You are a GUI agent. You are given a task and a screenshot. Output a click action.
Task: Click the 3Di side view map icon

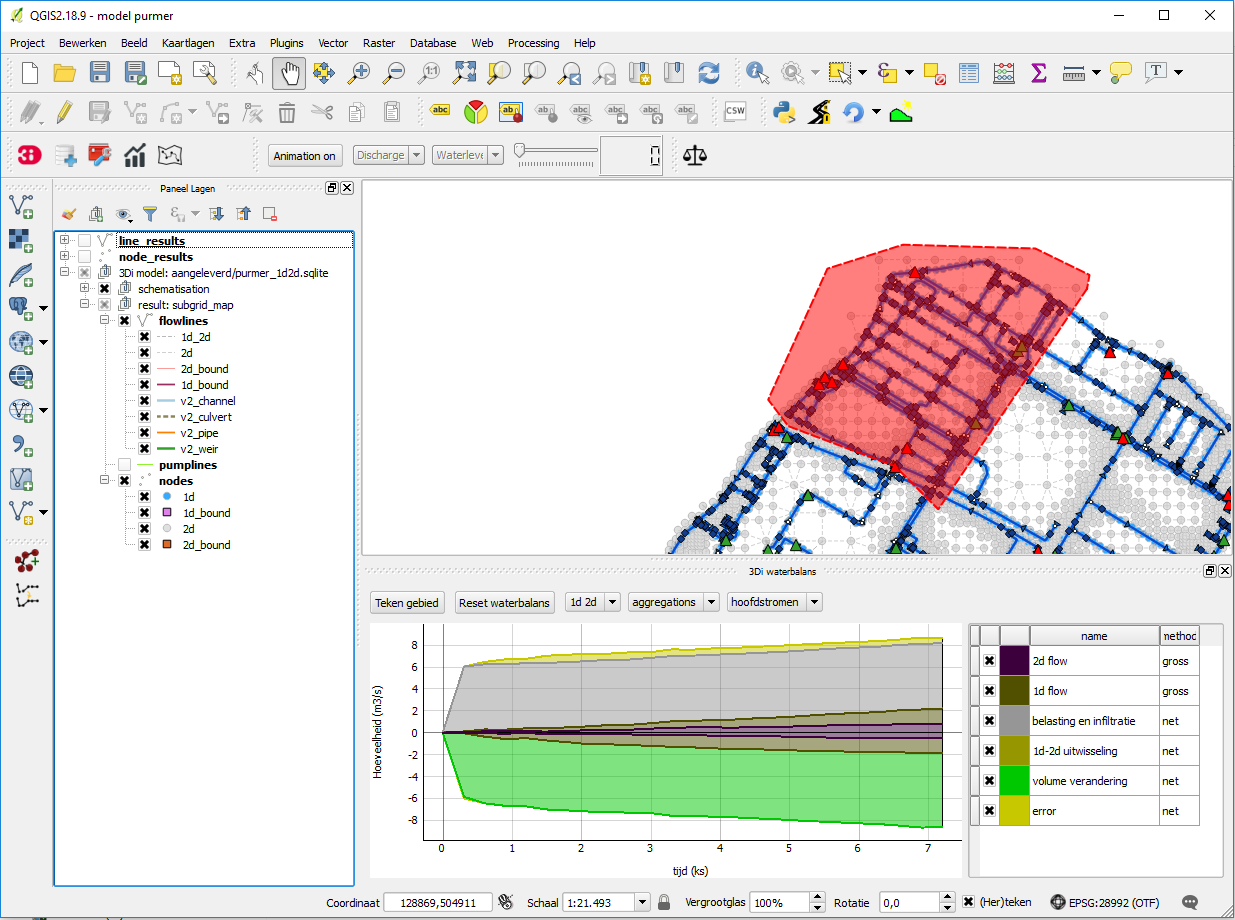170,155
